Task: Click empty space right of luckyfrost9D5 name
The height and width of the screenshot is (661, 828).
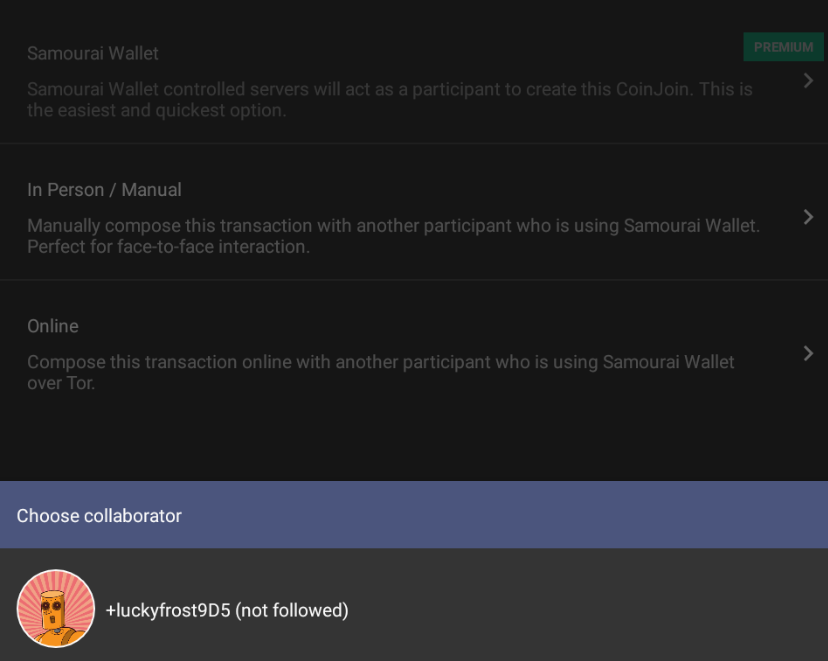Action: (x=600, y=610)
